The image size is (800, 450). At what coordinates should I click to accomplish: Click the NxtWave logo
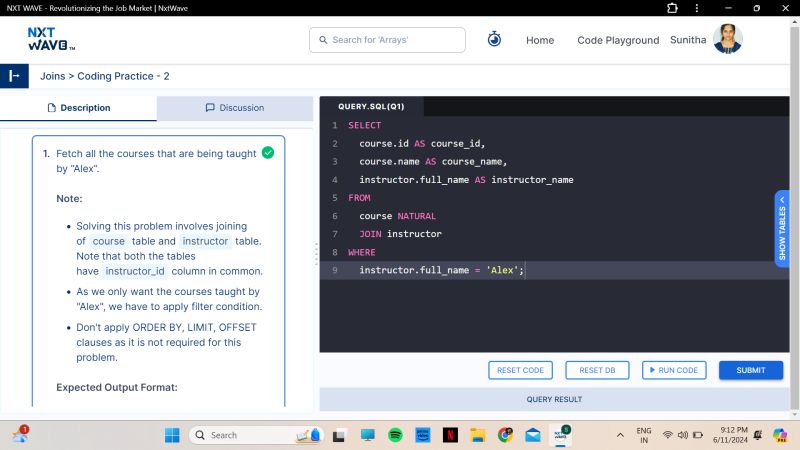point(52,39)
